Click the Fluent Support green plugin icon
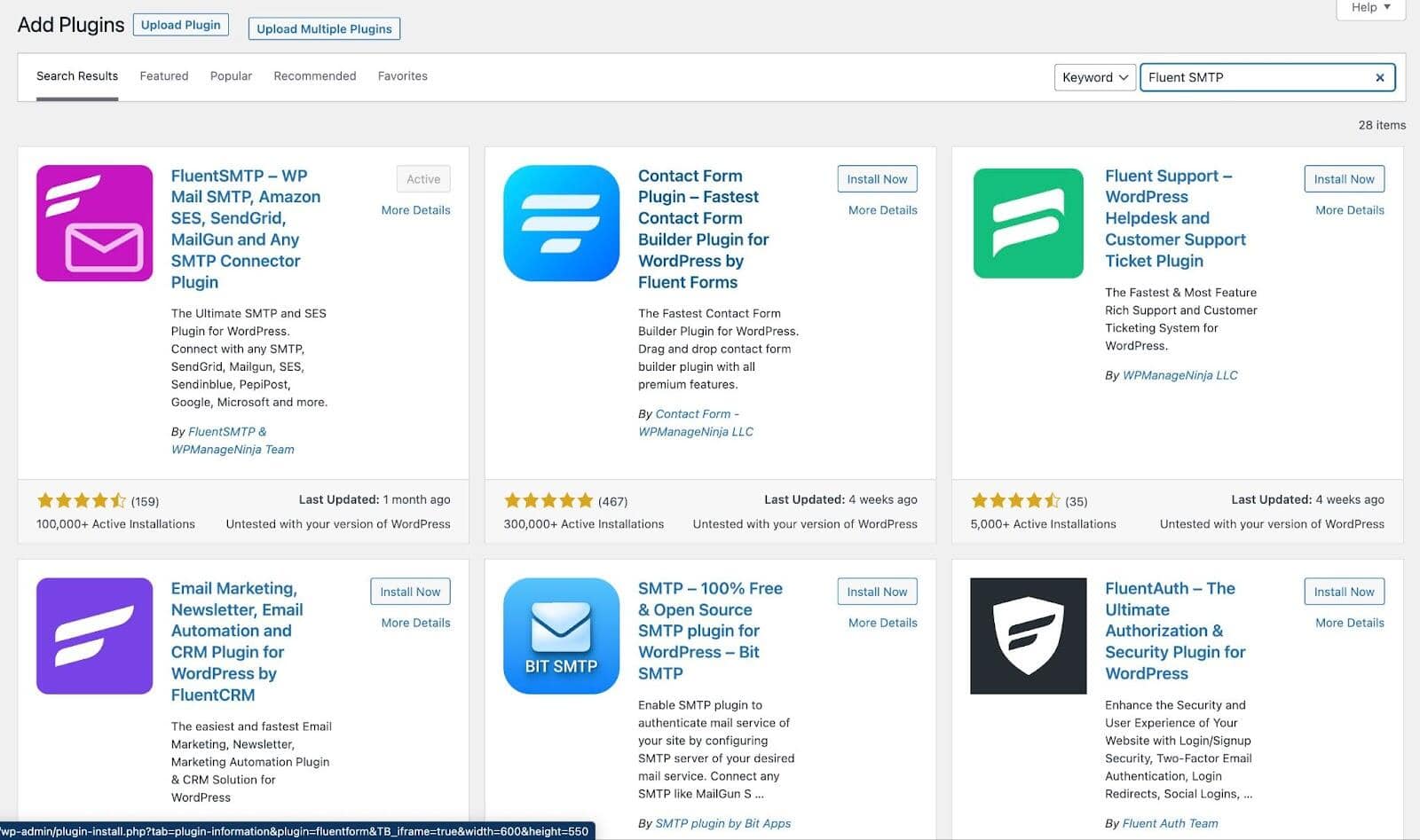Image resolution: width=1420 pixels, height=840 pixels. [x=1028, y=224]
